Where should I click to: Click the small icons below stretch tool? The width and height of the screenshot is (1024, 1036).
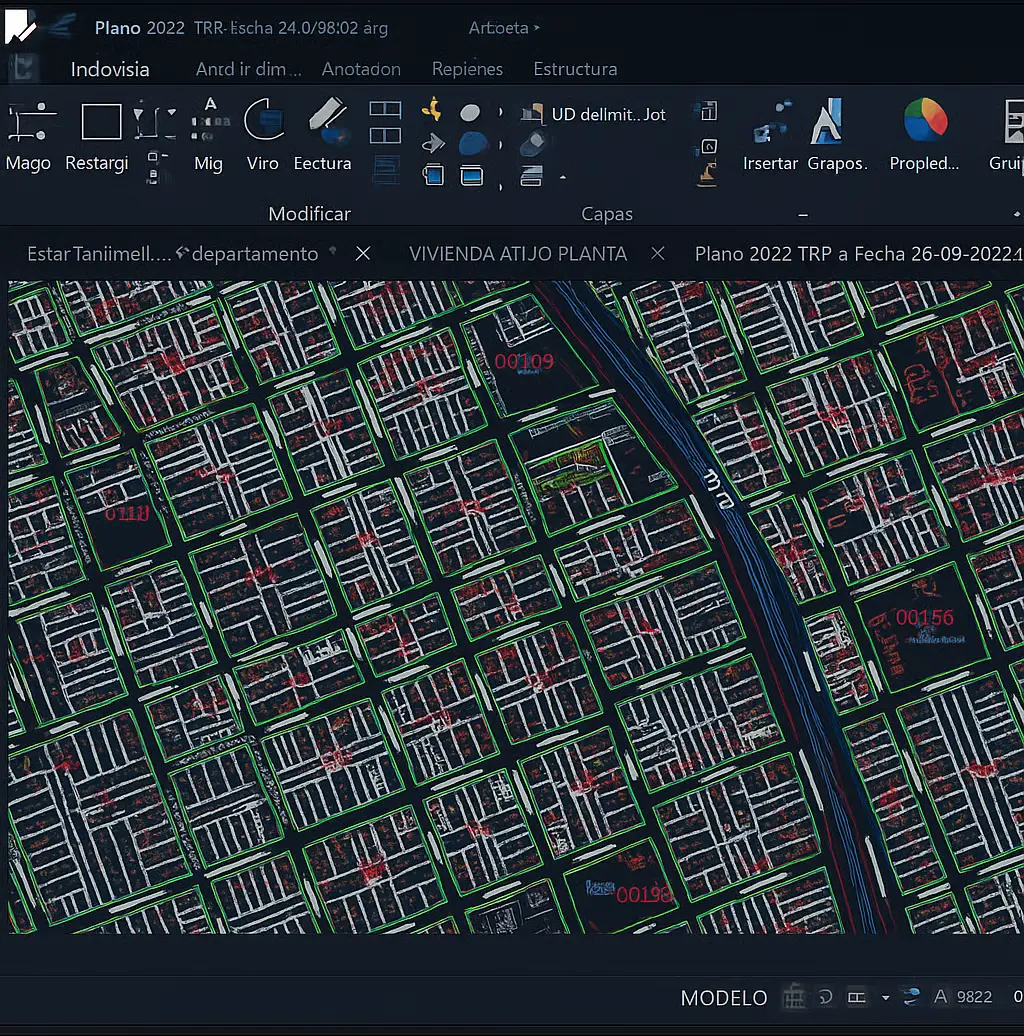(x=155, y=167)
